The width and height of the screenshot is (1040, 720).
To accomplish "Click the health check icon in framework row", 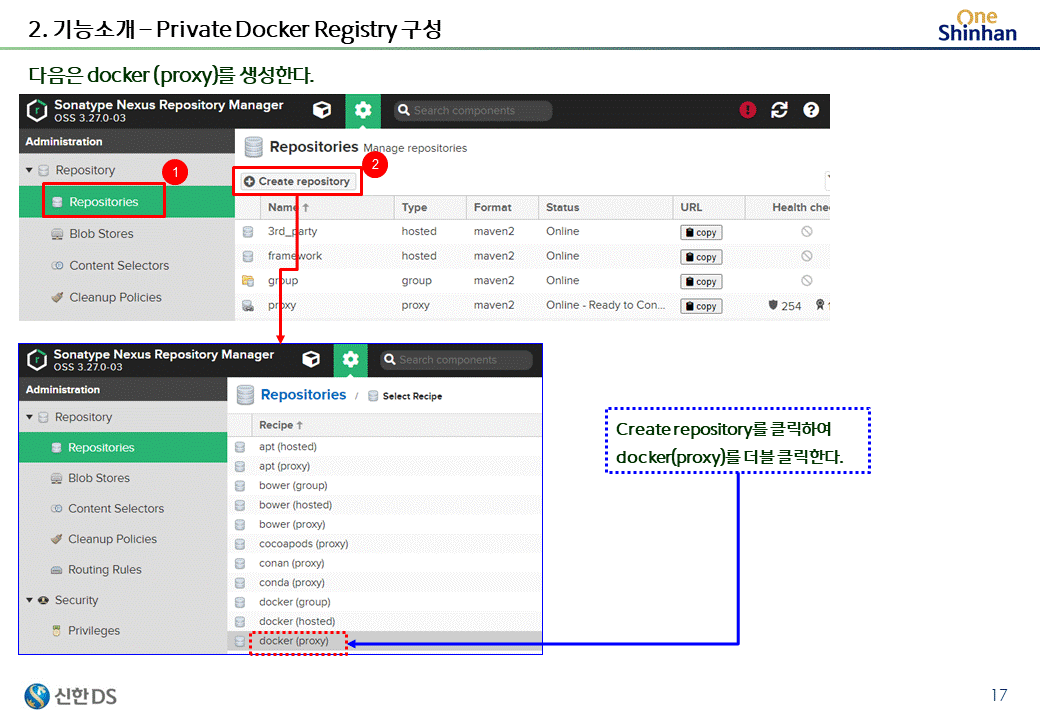I will coord(807,256).
